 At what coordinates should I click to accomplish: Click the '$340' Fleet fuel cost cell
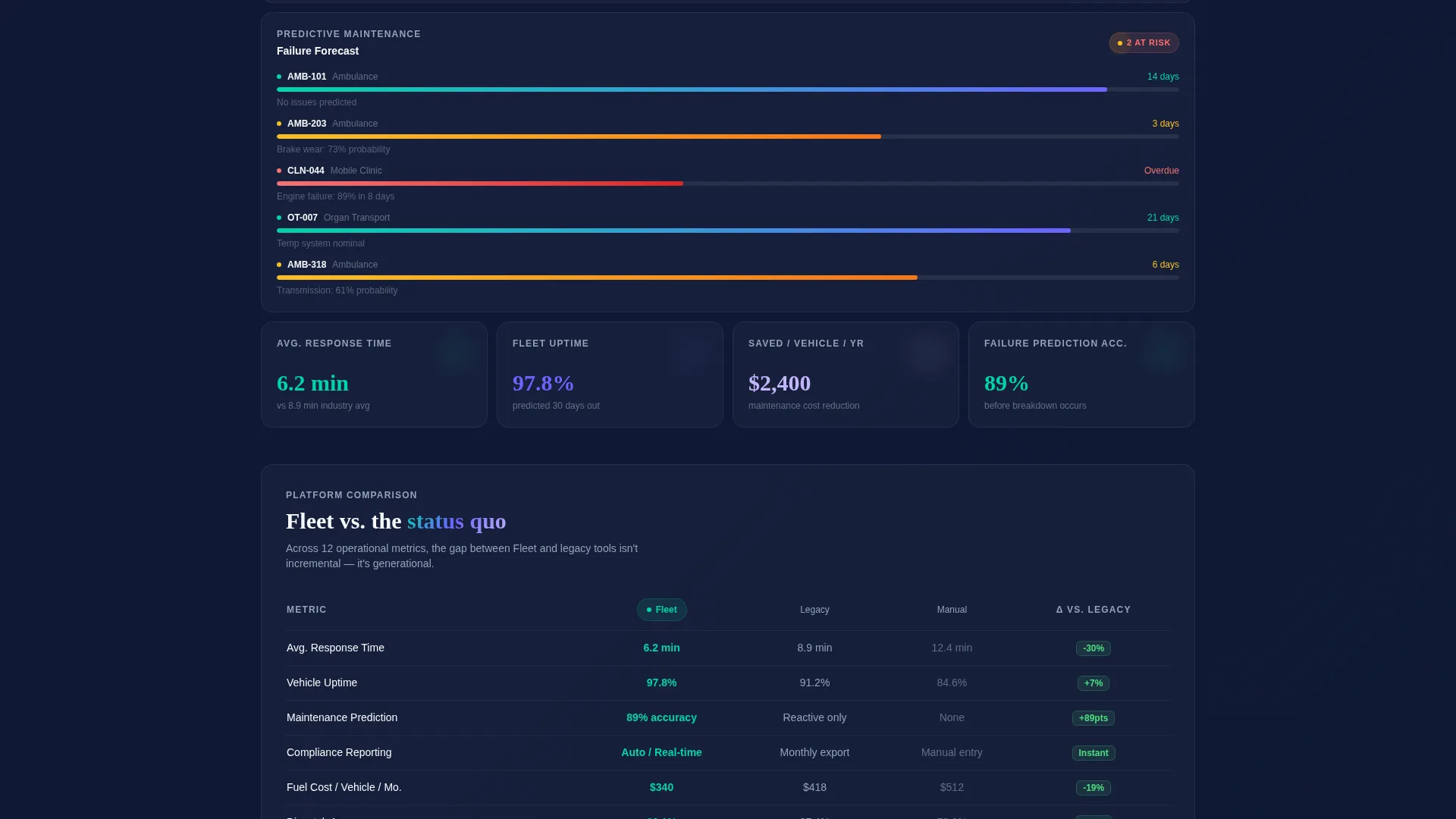[x=661, y=787]
